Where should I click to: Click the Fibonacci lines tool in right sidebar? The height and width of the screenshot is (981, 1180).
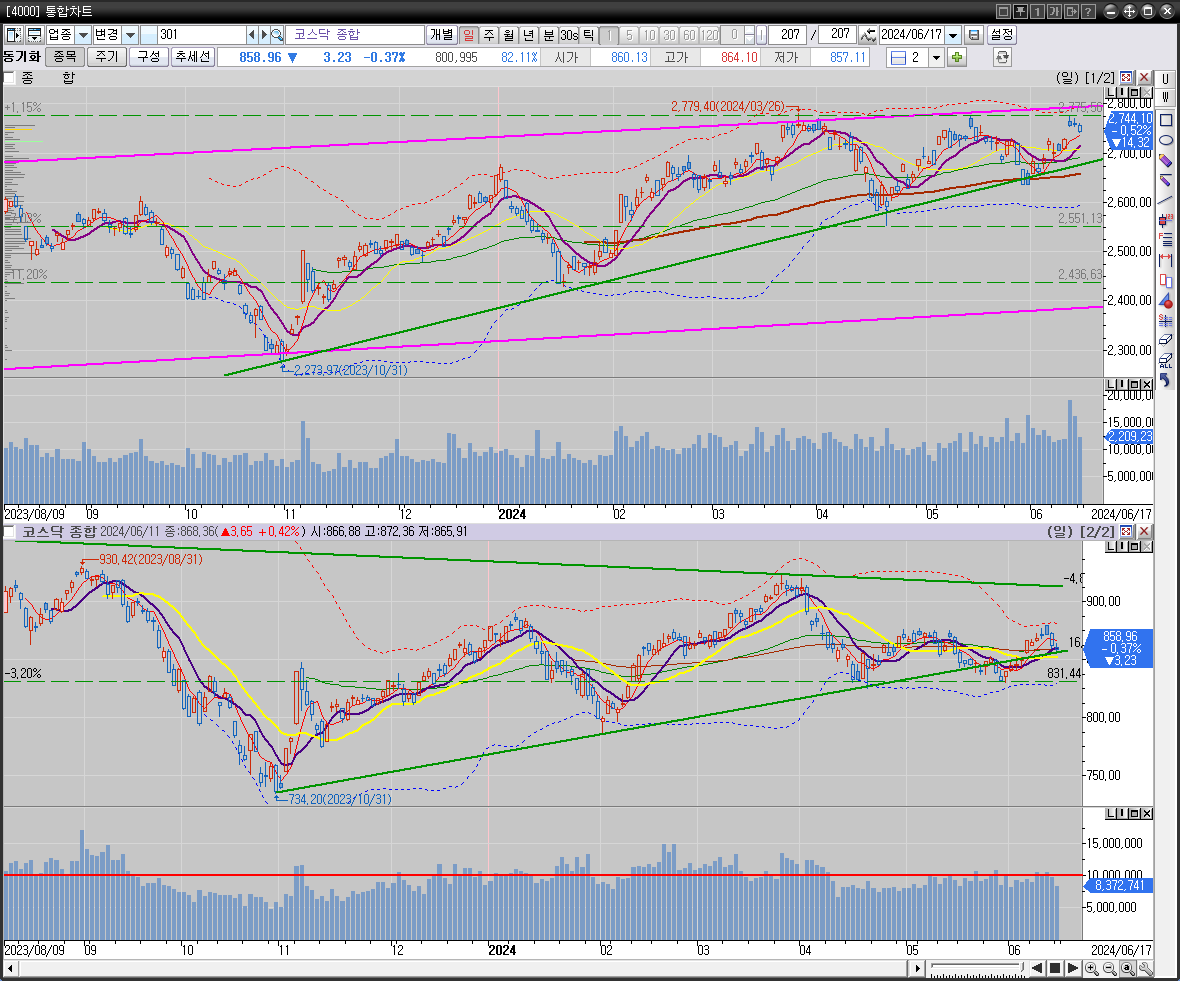pos(1166,240)
